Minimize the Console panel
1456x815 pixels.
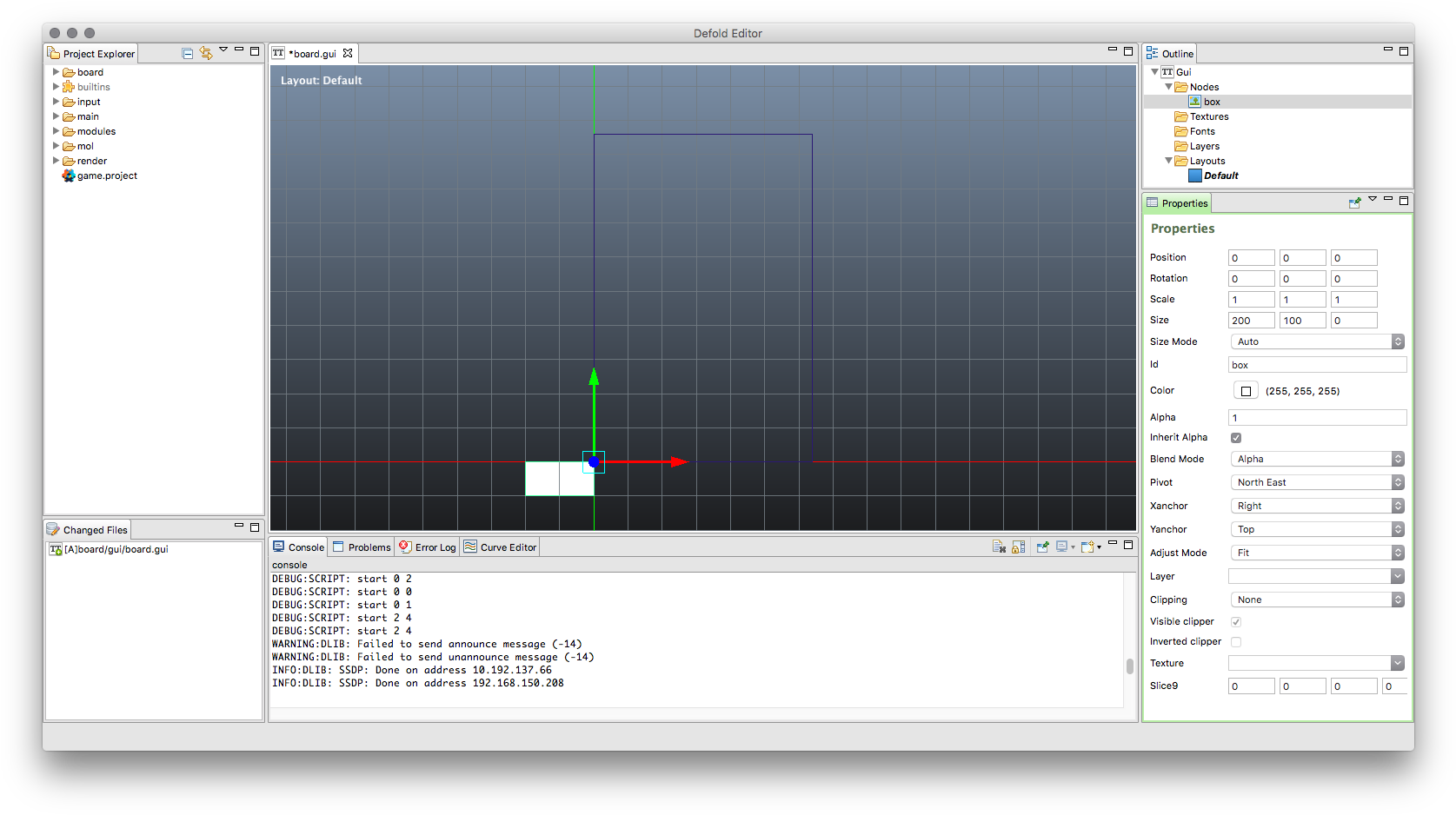point(1113,542)
